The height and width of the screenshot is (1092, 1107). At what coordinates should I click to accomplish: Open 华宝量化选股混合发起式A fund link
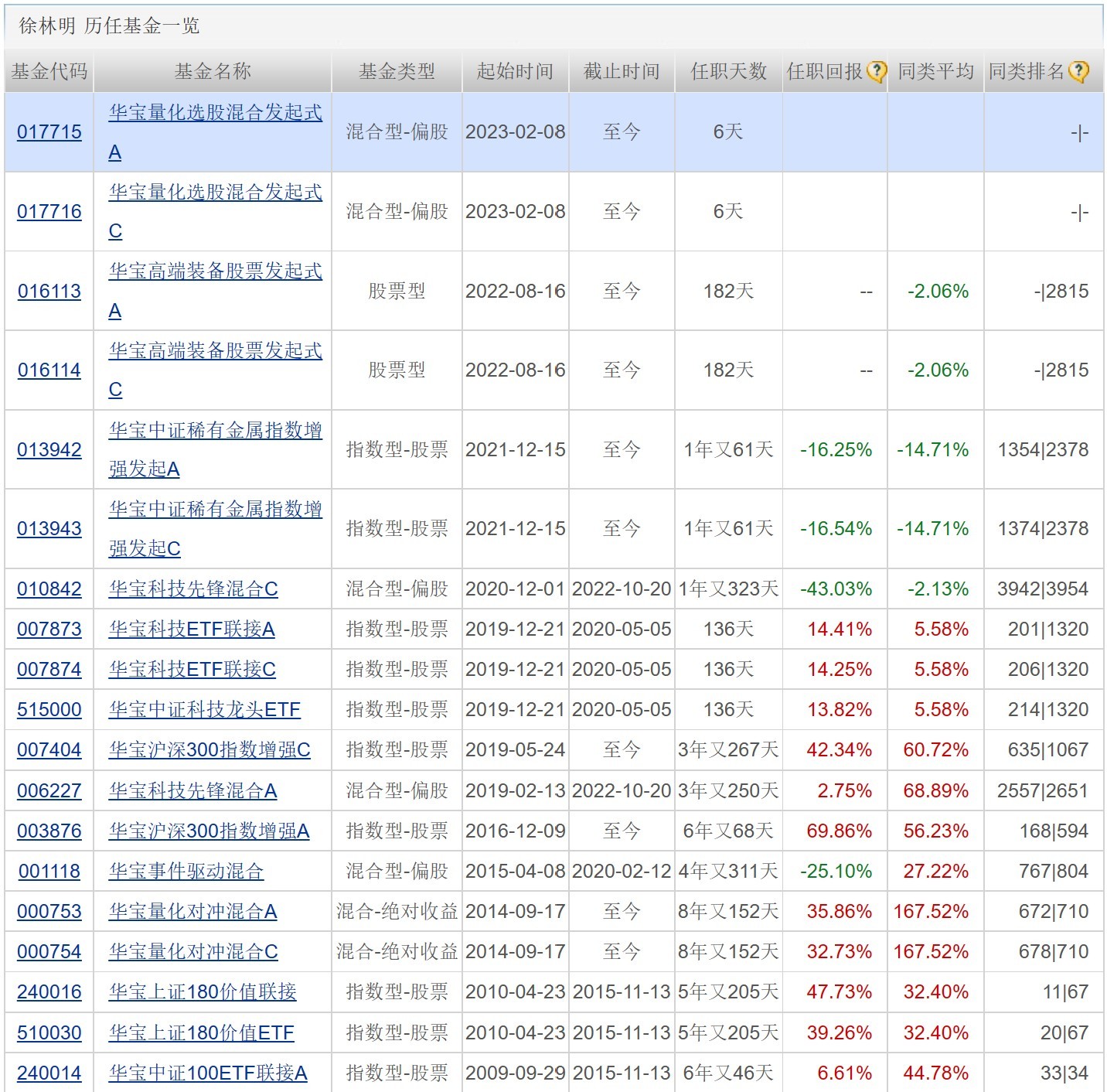[x=215, y=132]
